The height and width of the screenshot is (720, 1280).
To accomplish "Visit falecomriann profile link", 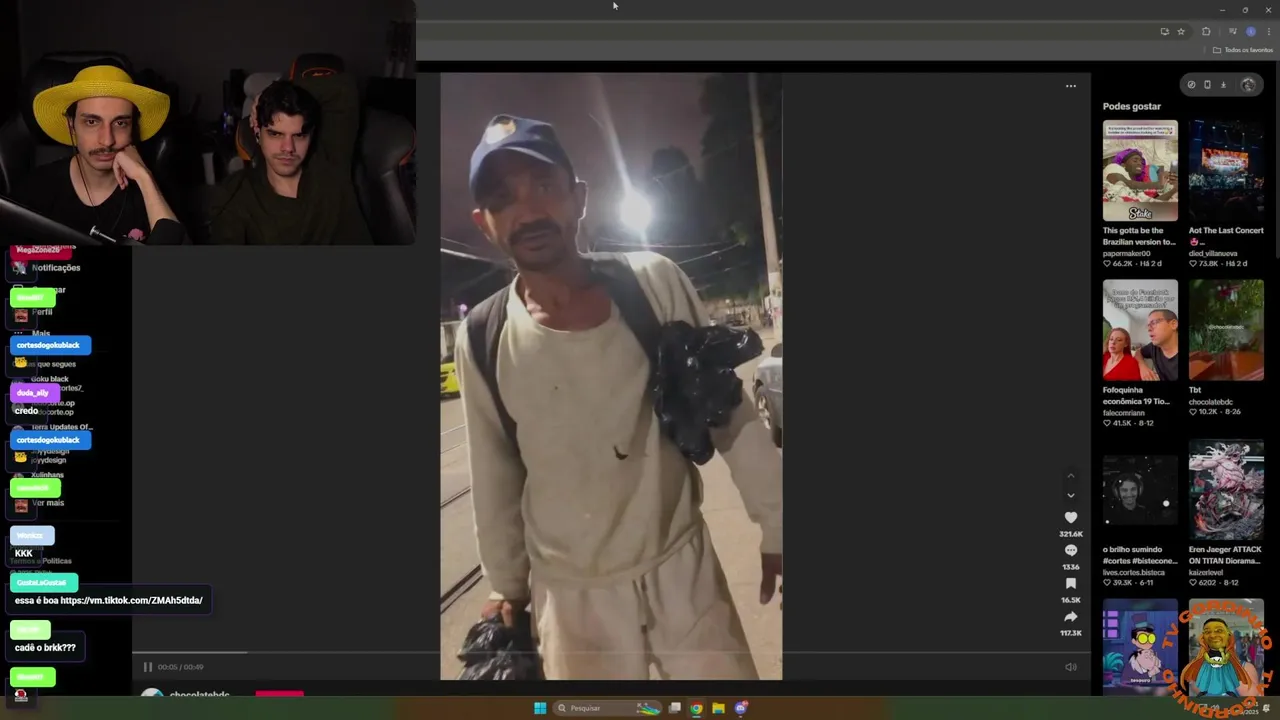I will pos(1126,412).
